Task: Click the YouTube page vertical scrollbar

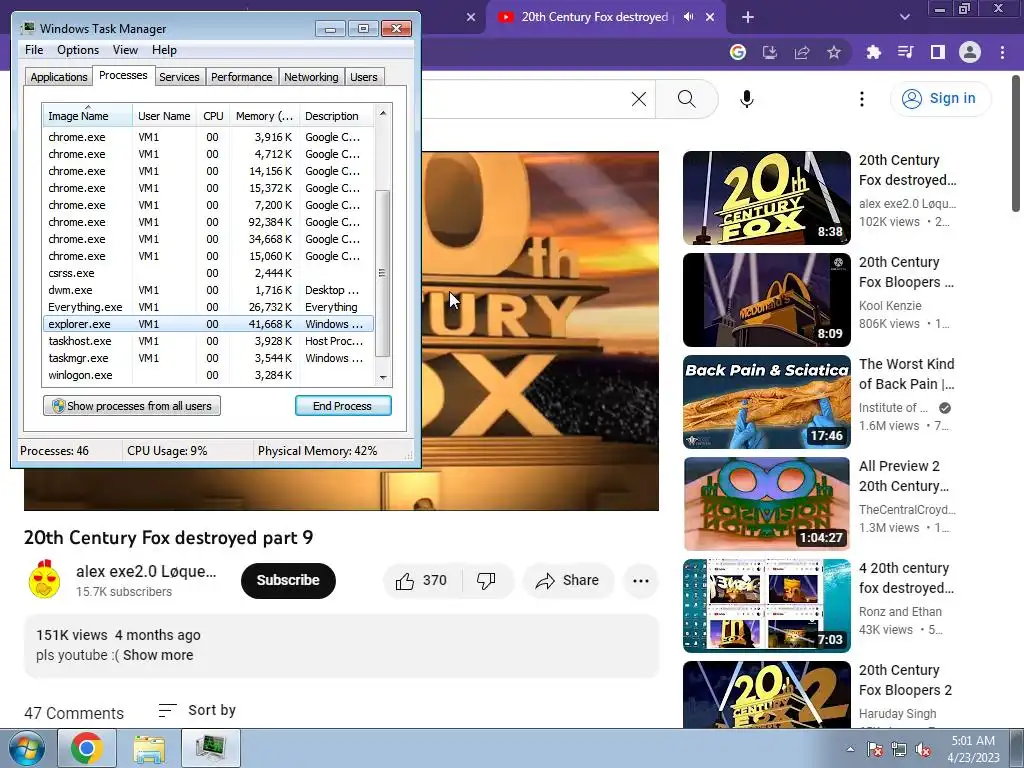Action: (x=1016, y=142)
